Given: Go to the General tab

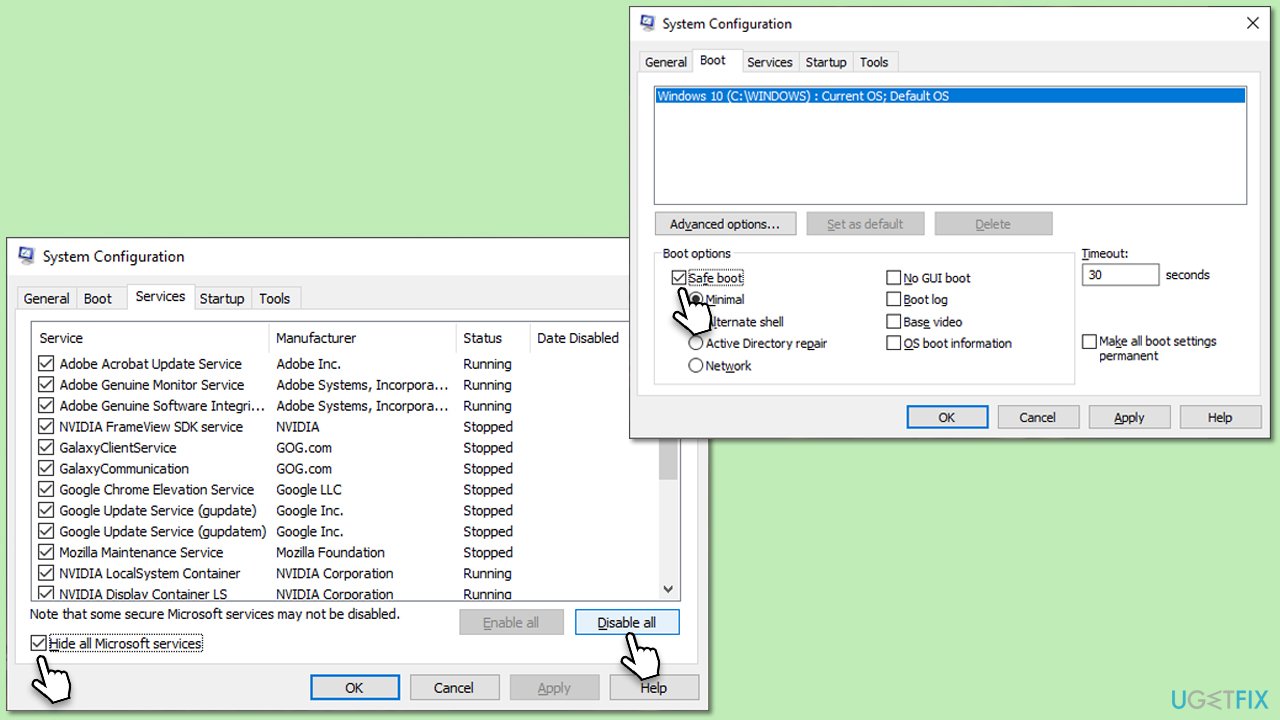Looking at the screenshot, I should [x=665, y=62].
